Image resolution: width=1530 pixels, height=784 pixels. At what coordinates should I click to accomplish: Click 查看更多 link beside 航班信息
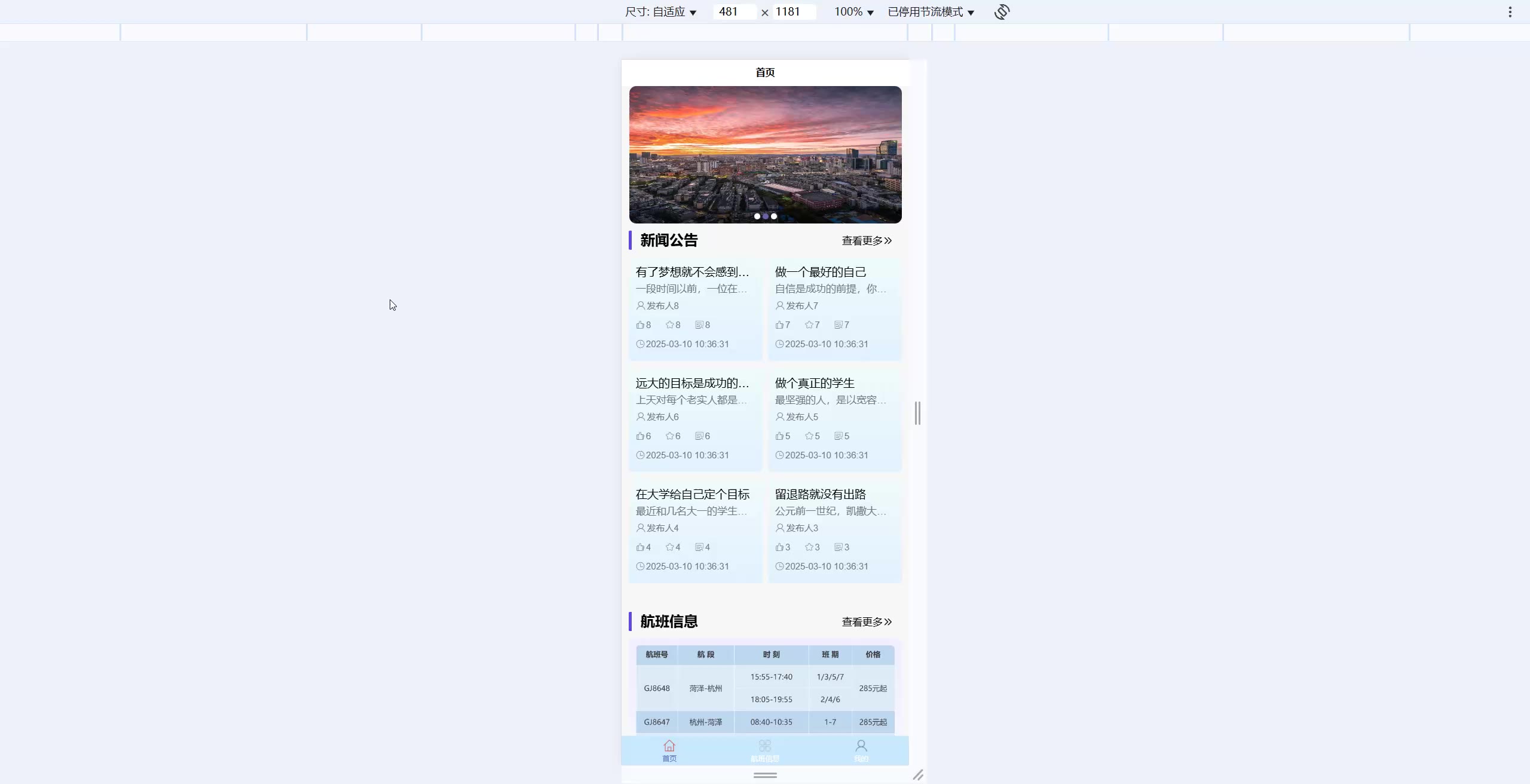[x=866, y=622]
